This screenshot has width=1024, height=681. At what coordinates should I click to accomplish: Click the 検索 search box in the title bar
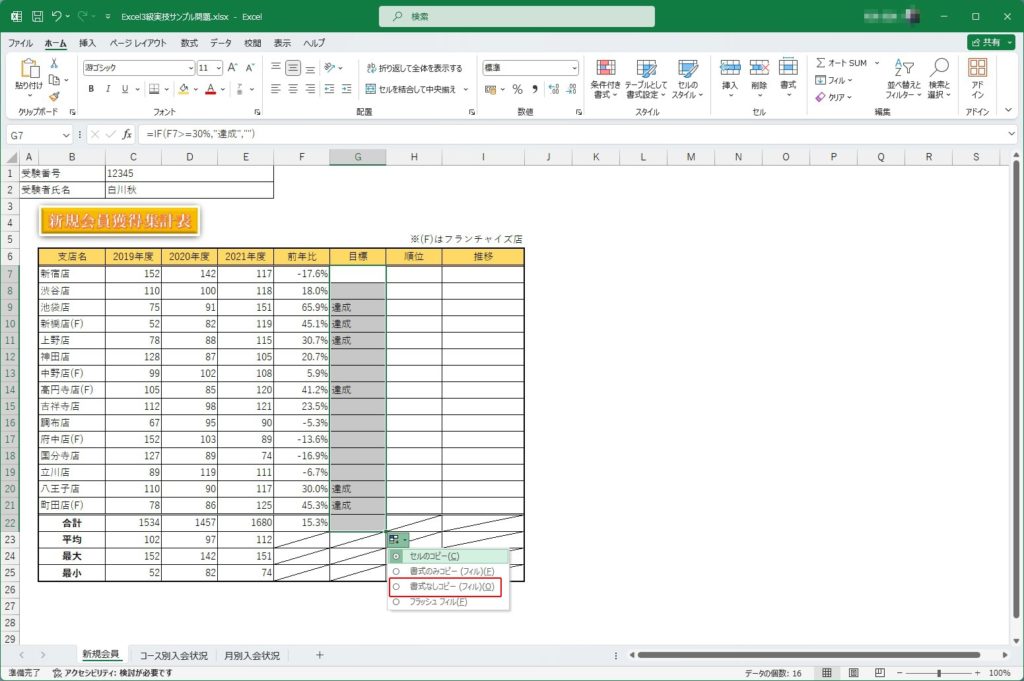click(x=517, y=16)
